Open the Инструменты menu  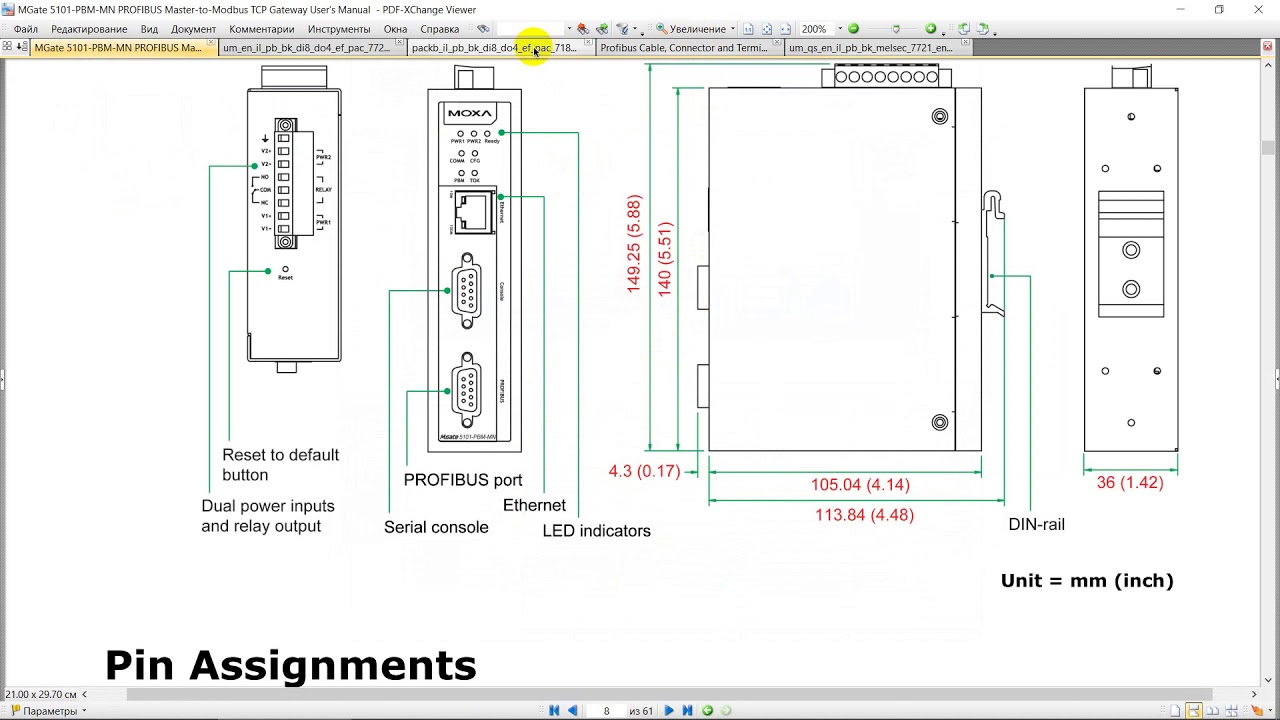point(339,29)
